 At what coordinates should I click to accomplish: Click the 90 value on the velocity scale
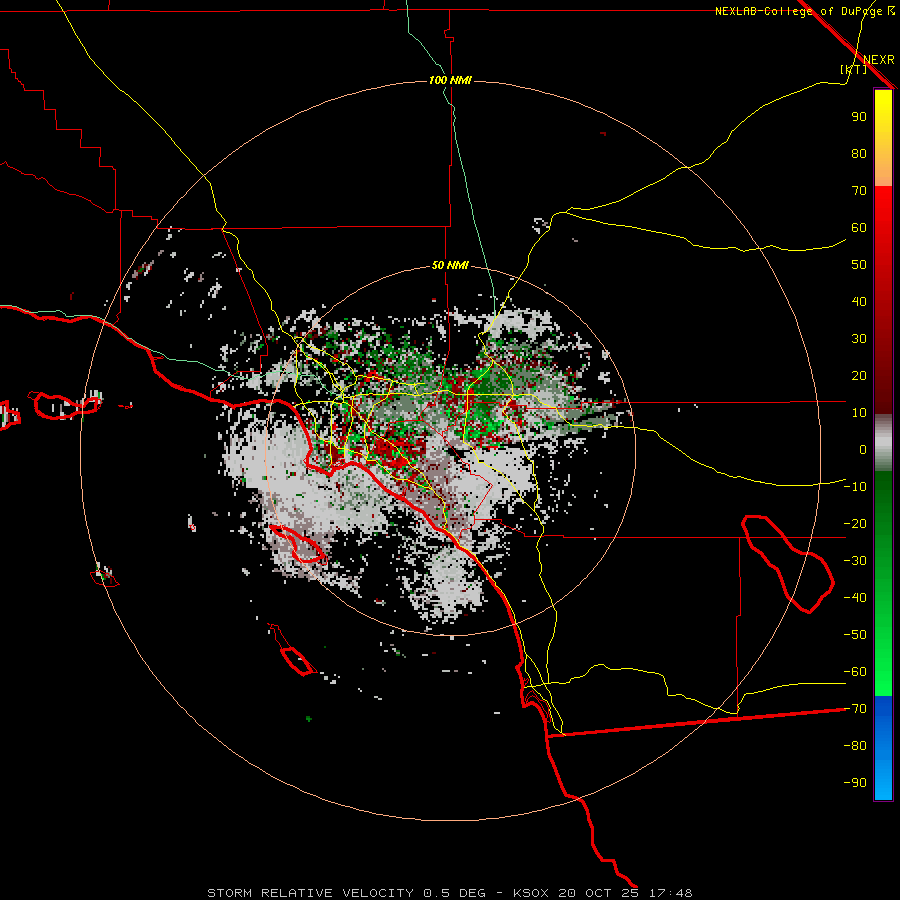(859, 117)
